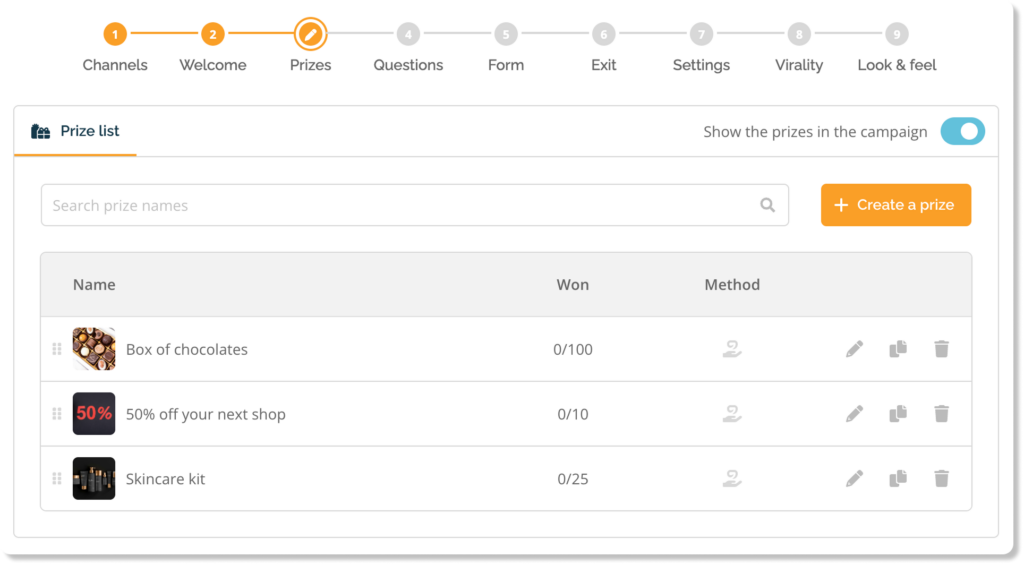Delete the Skincare kit prize
Image resolution: width=1024 pixels, height=565 pixels.
tap(941, 478)
